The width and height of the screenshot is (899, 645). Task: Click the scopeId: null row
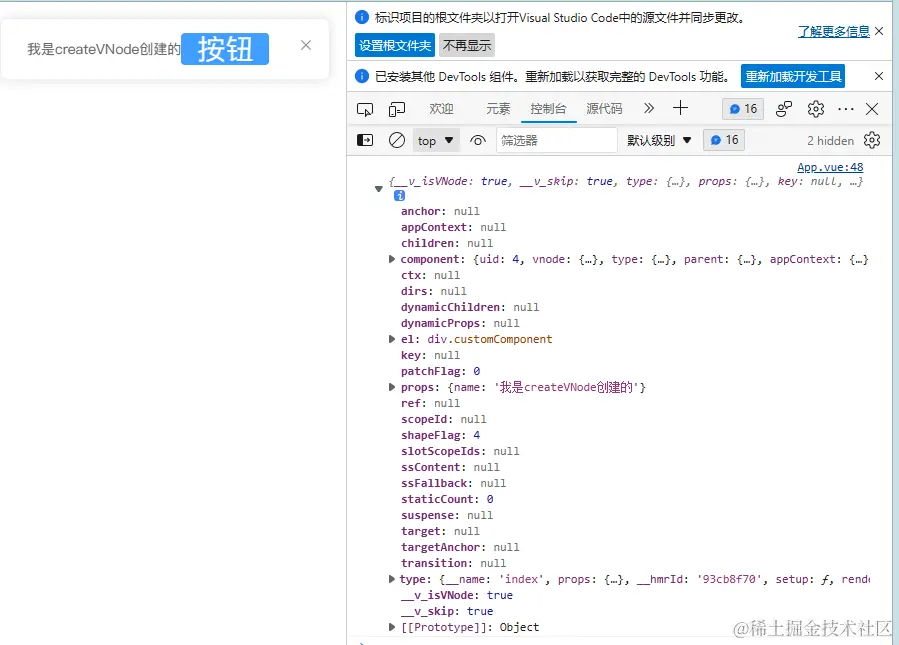point(443,419)
